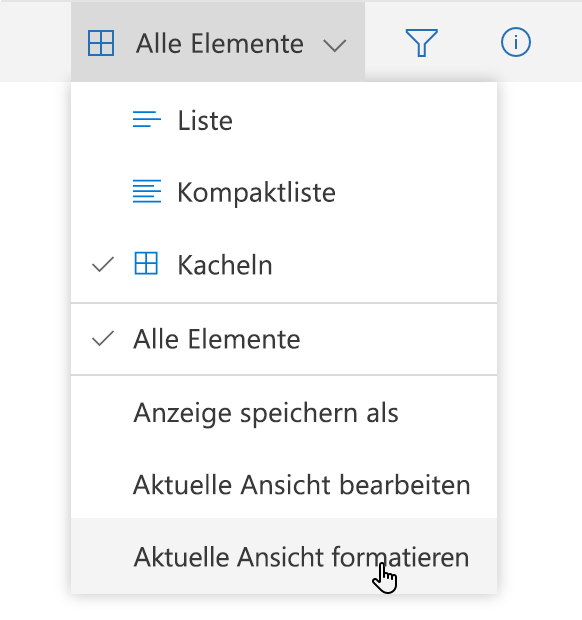Open Aktuelle Ansicht bearbeiten
Viewport: 582px width, 620px height.
tap(284, 485)
